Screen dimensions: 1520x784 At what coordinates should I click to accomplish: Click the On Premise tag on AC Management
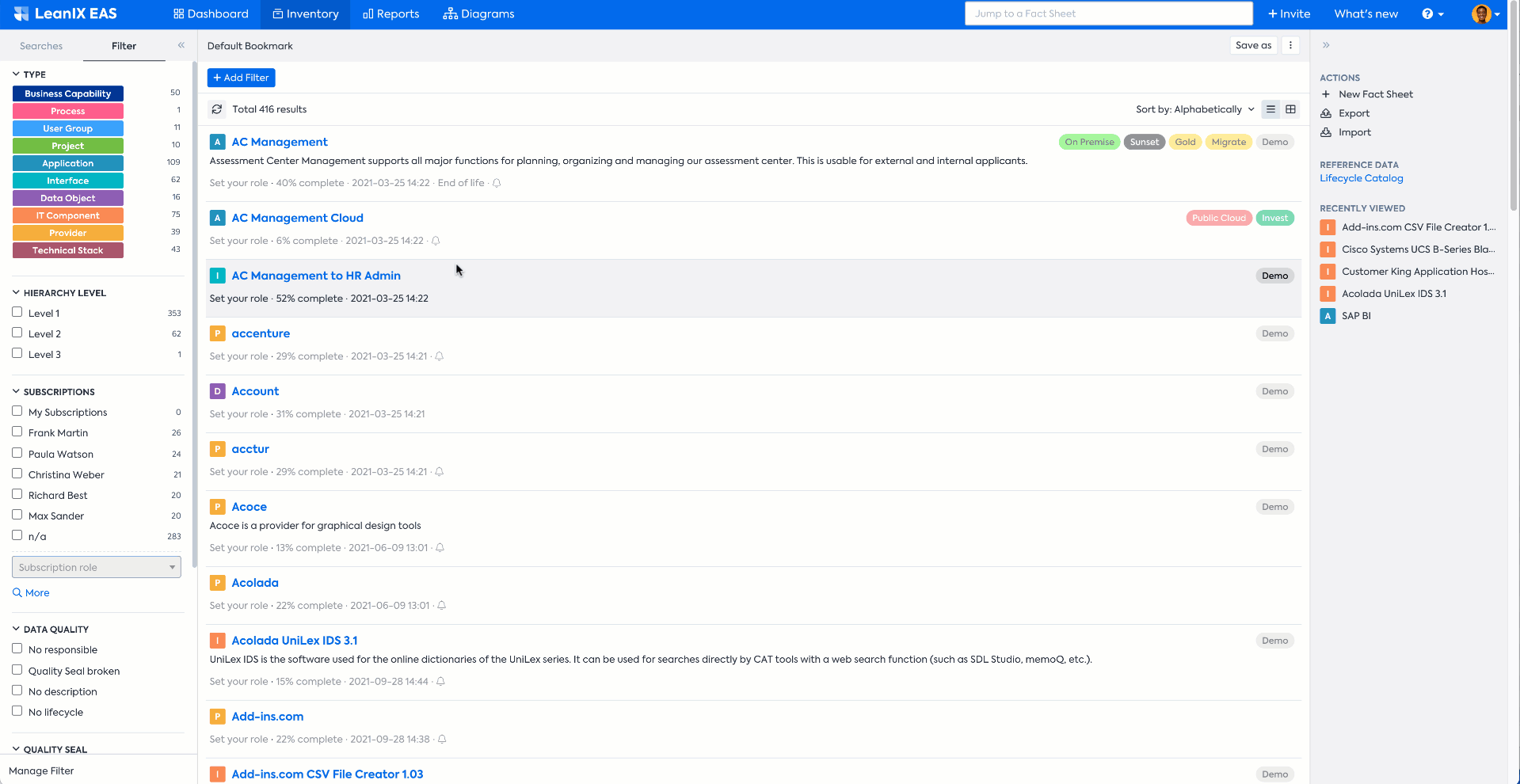[x=1089, y=142]
